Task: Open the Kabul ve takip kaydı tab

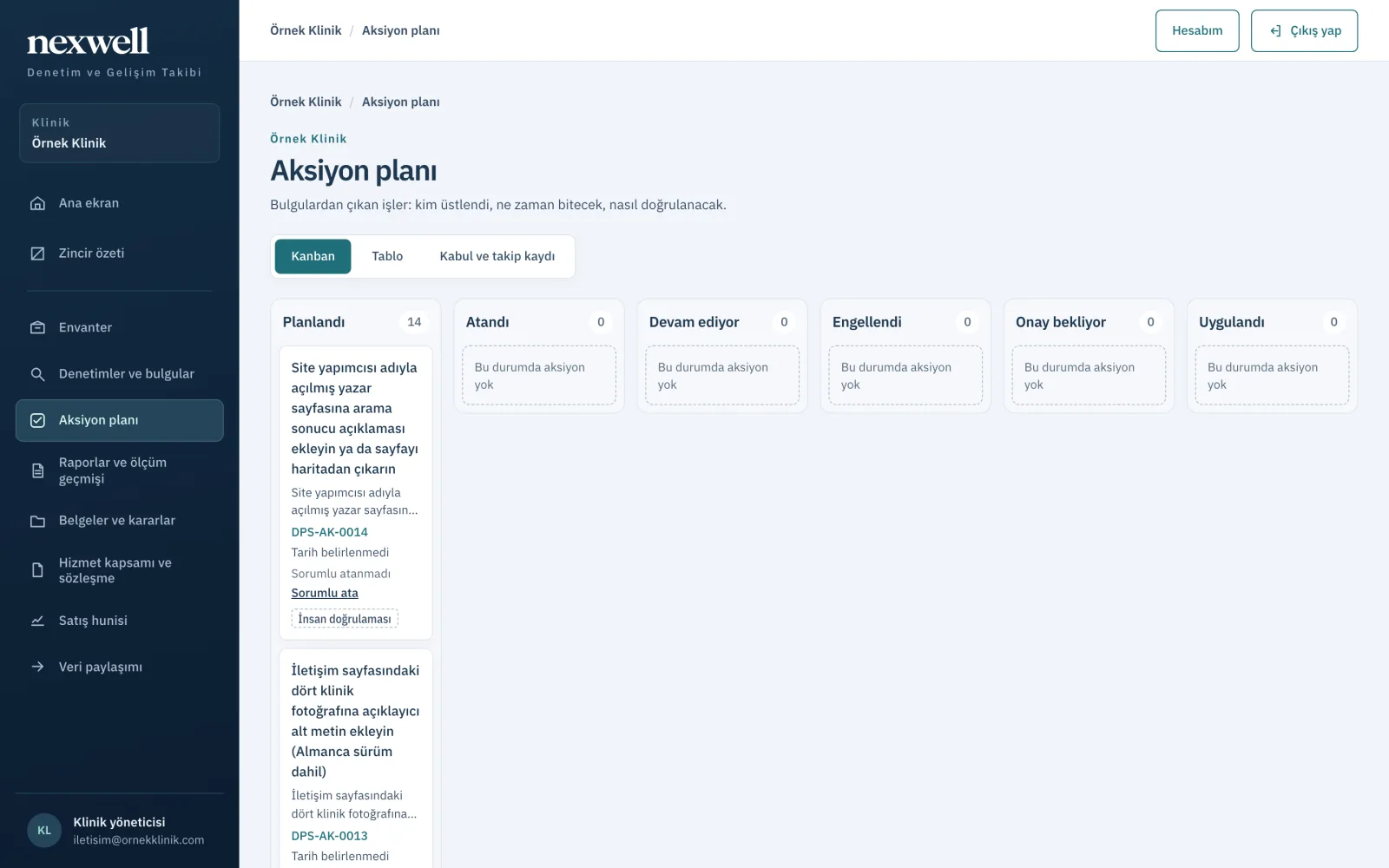Action: [497, 256]
